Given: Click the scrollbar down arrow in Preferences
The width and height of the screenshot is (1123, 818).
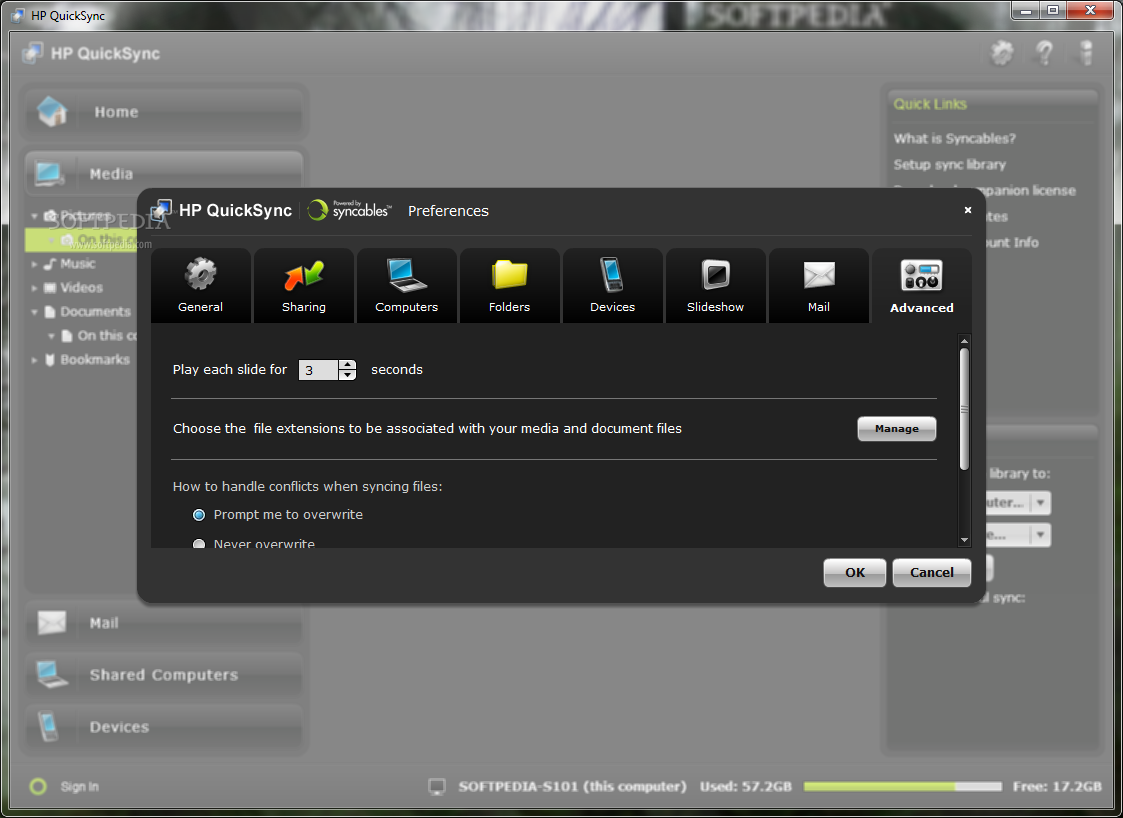Looking at the screenshot, I should (964, 540).
